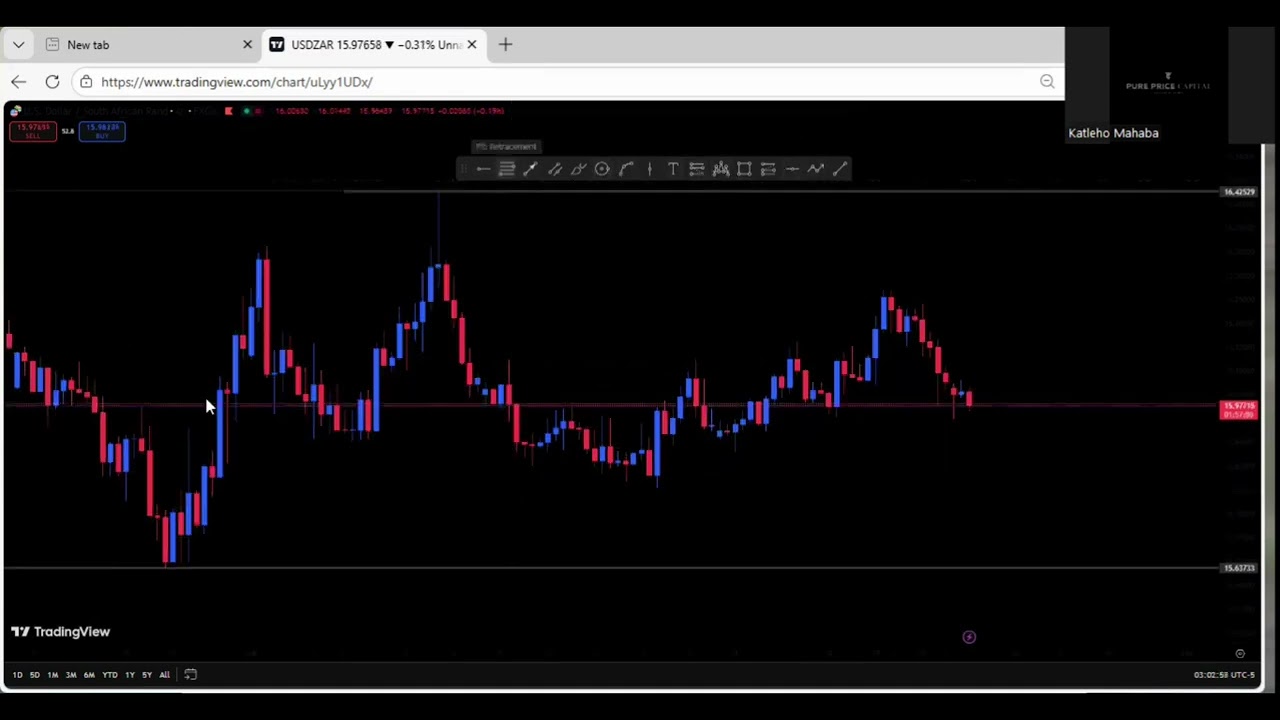
Task: Select the head and shoulders pattern tool
Action: [x=721, y=169]
